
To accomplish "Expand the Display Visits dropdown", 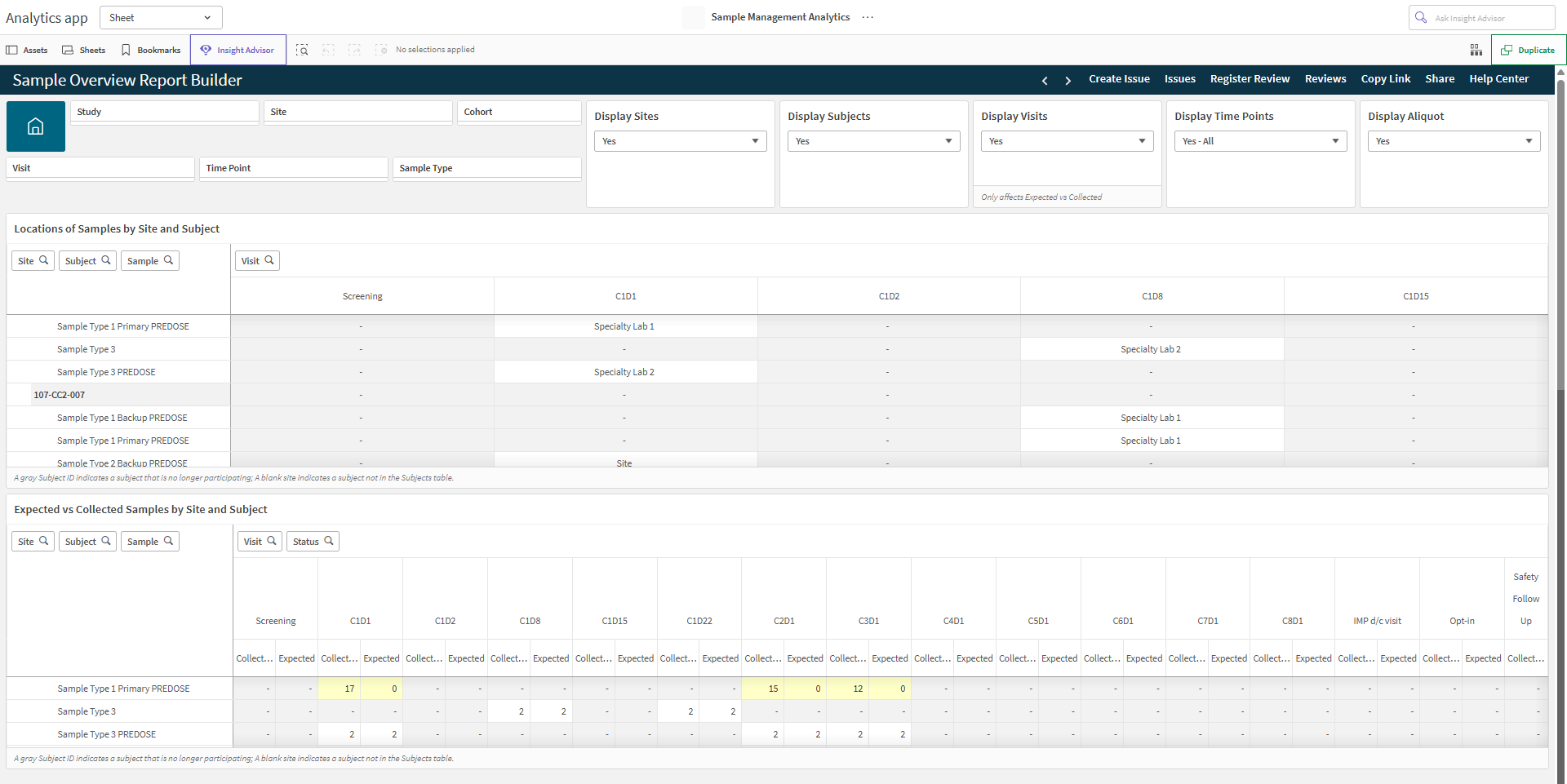I will (x=1067, y=141).
